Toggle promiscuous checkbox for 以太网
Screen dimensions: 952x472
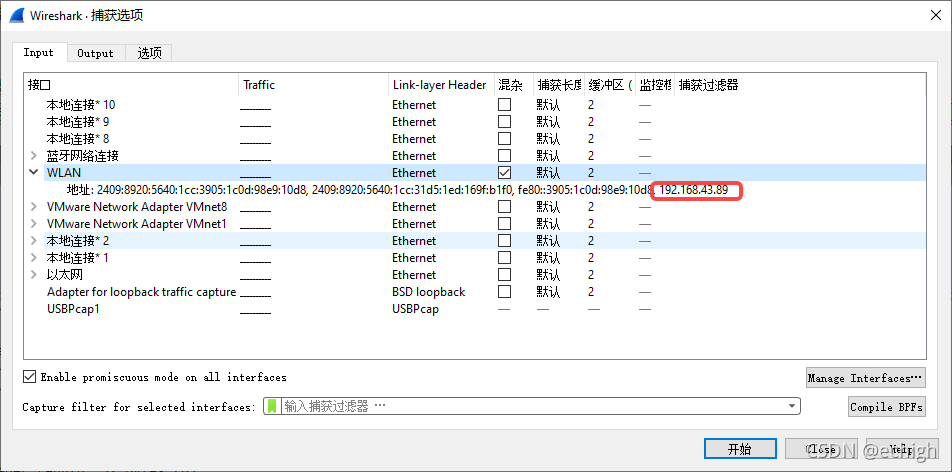pyautogui.click(x=504, y=275)
